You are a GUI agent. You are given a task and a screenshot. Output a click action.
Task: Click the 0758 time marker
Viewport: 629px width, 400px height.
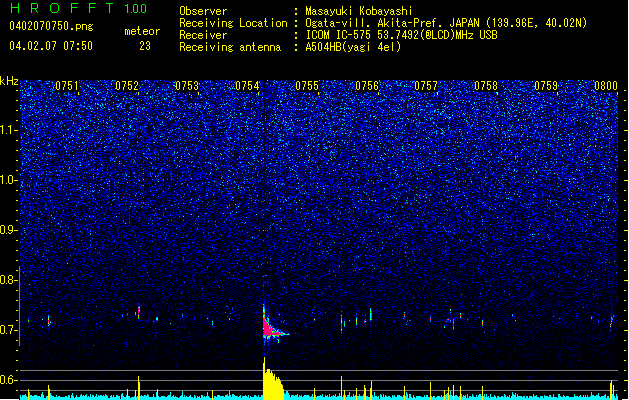486,86
